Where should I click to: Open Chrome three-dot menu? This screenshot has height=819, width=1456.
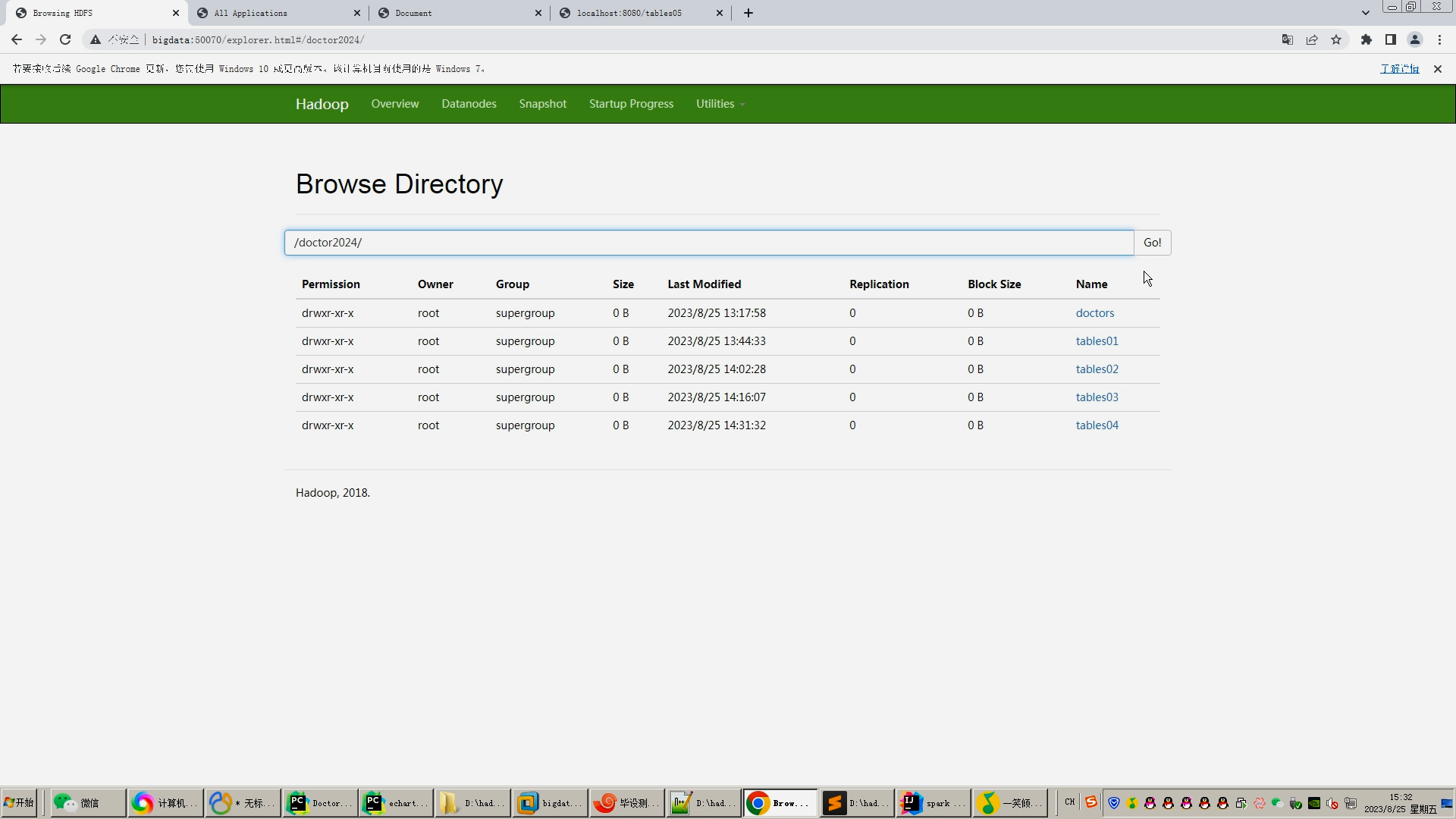[x=1439, y=39]
